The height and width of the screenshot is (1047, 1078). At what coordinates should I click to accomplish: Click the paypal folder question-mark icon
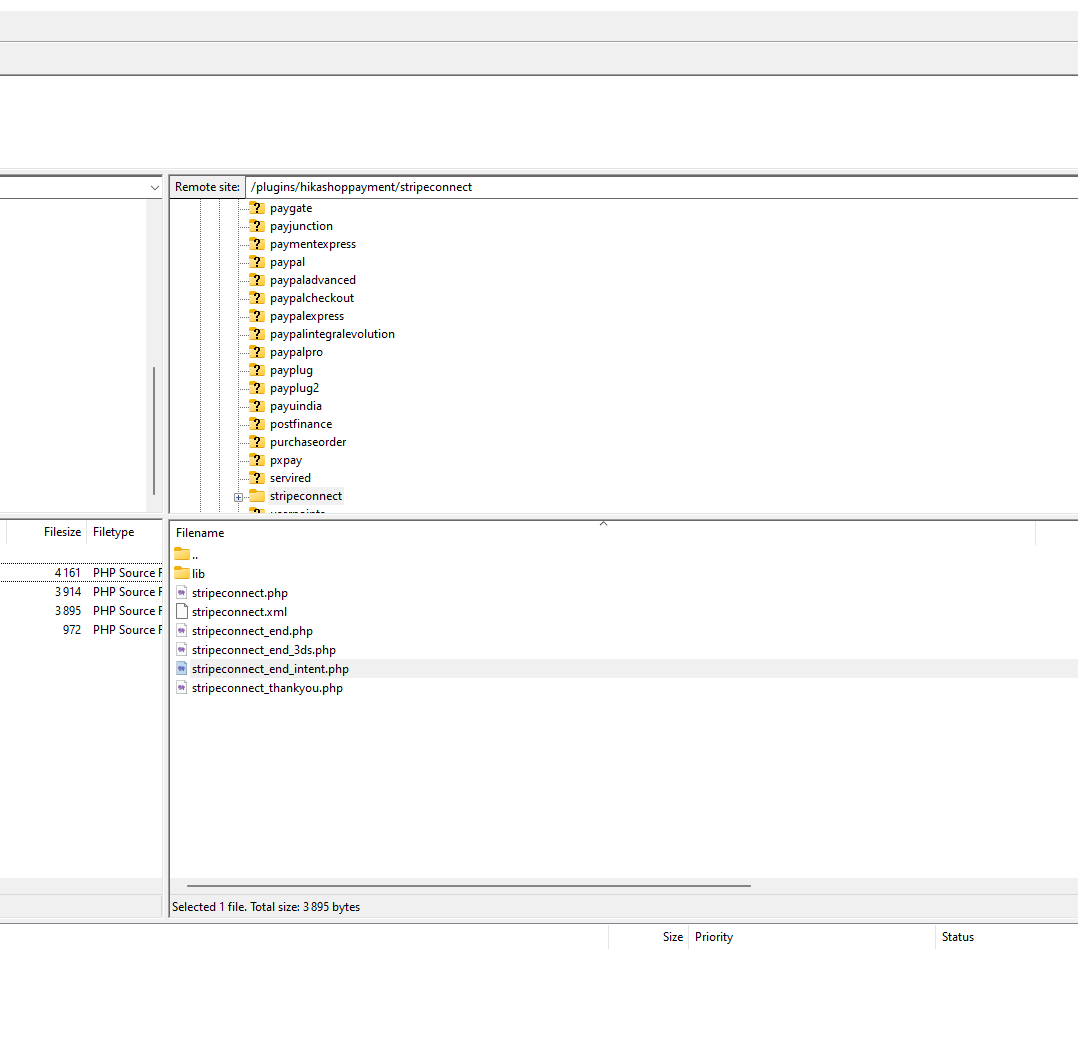coord(257,262)
